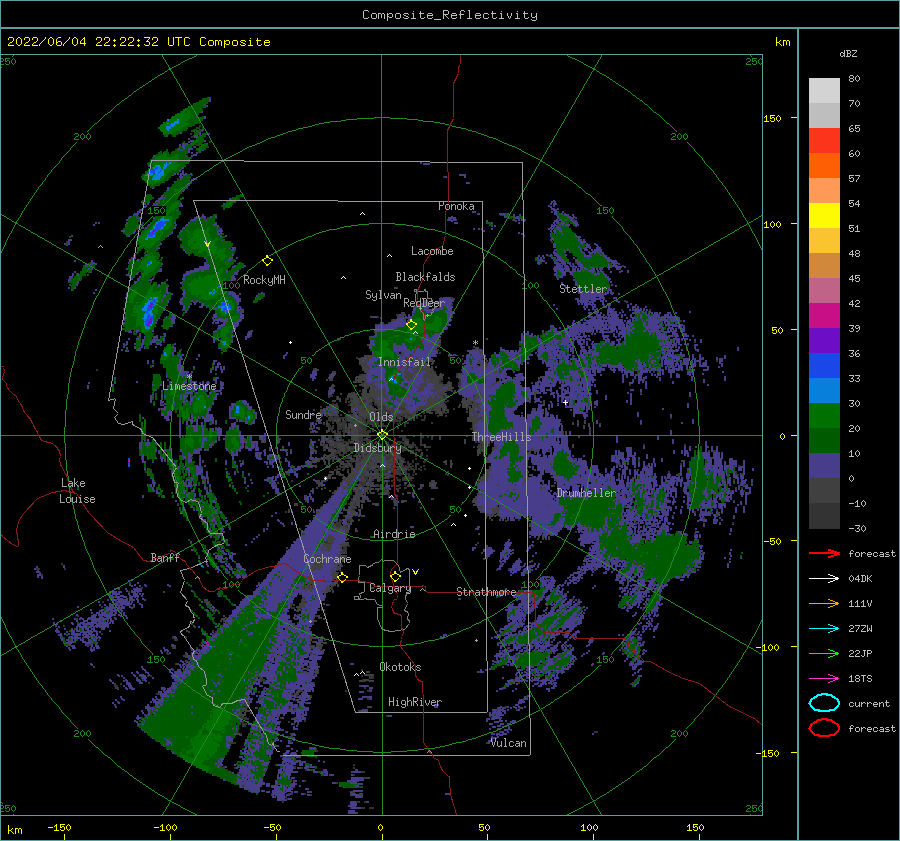Click the yellow radar-center diamond between Olds and Didsbury
The image size is (900, 841).
382,435
